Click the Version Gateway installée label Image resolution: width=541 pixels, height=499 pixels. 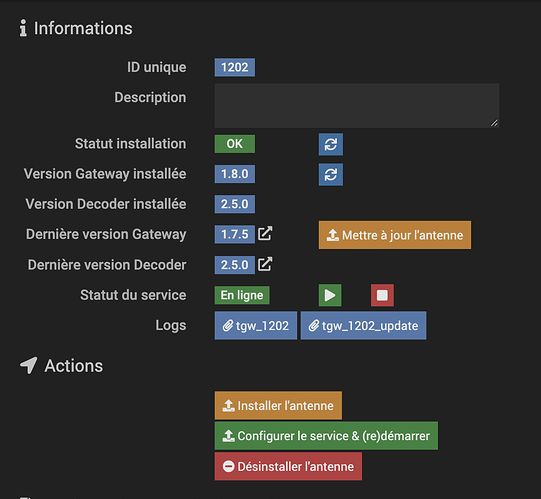105,174
